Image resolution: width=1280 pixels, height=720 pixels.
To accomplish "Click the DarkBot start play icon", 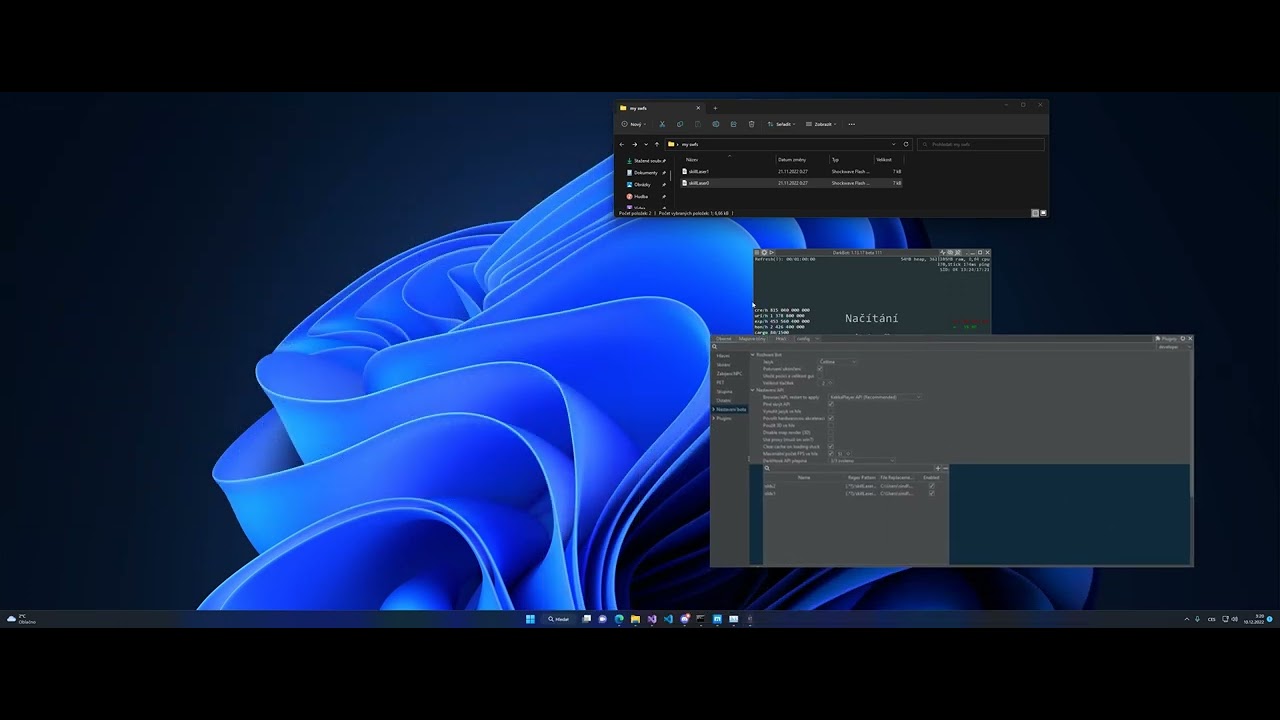I will (771, 252).
